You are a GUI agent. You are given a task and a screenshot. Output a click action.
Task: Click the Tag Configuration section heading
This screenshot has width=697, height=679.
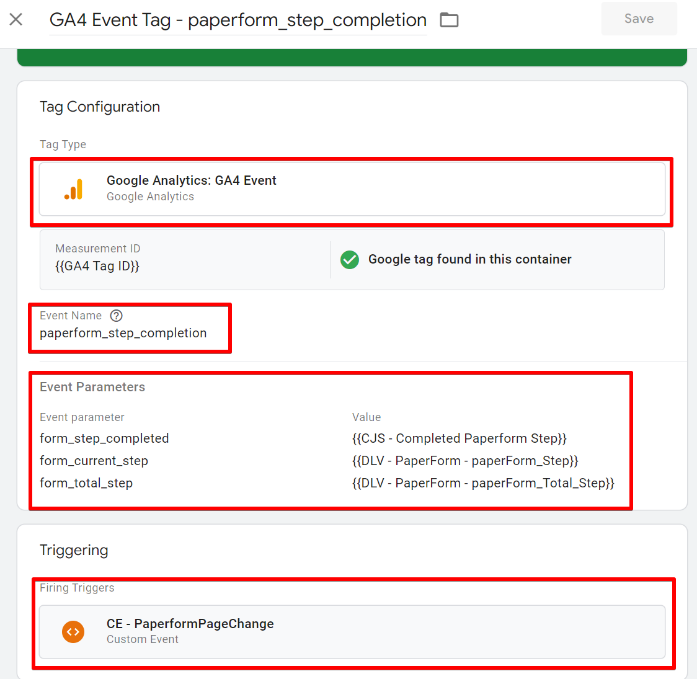coord(100,107)
